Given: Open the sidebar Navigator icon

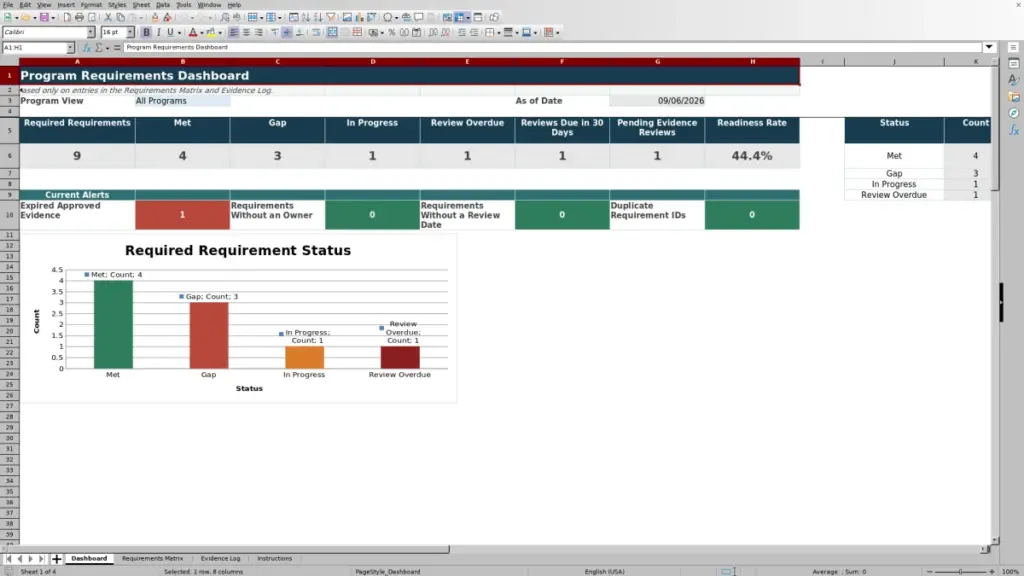Looking at the screenshot, I should tap(1014, 113).
